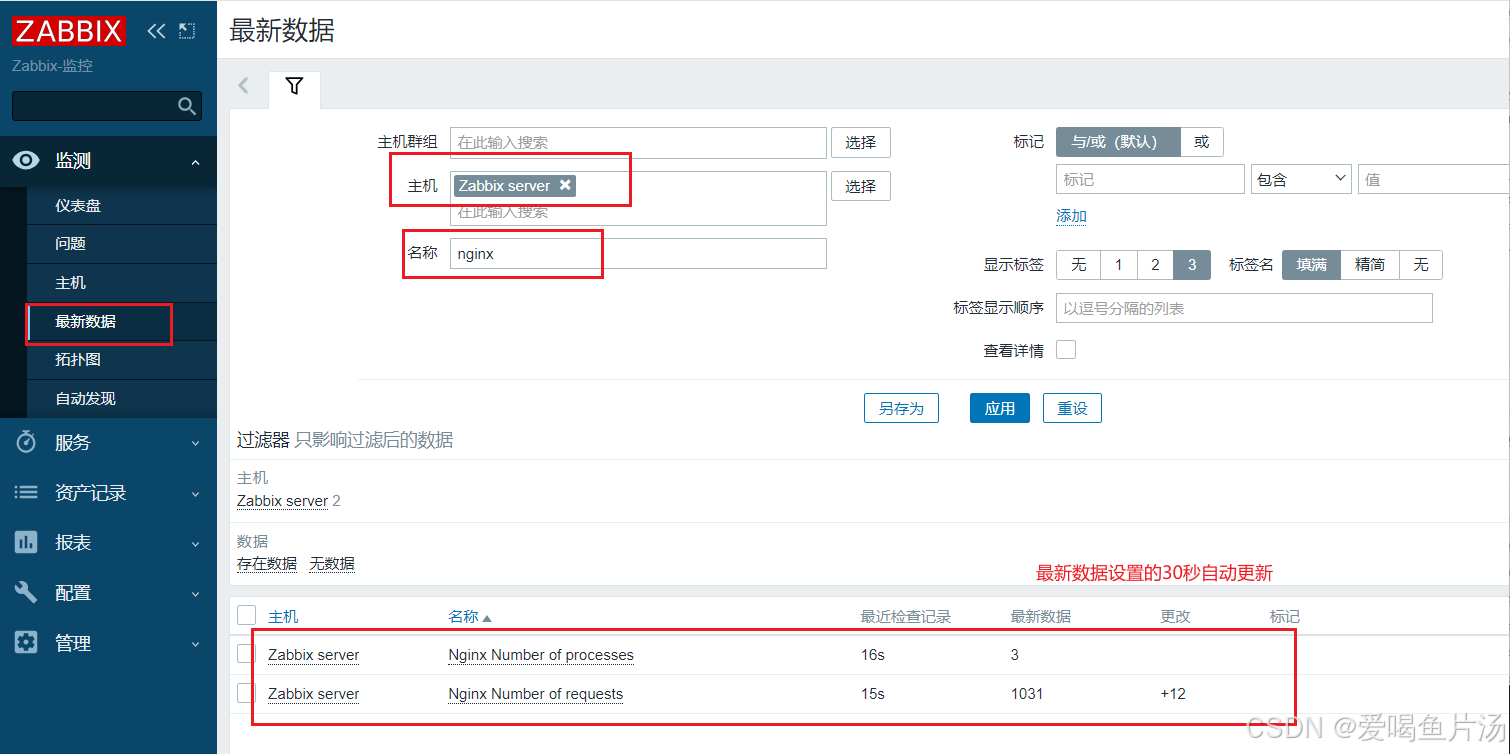1510x754 pixels.
Task: Click the eye icon next to 监测
Action: click(x=27, y=161)
